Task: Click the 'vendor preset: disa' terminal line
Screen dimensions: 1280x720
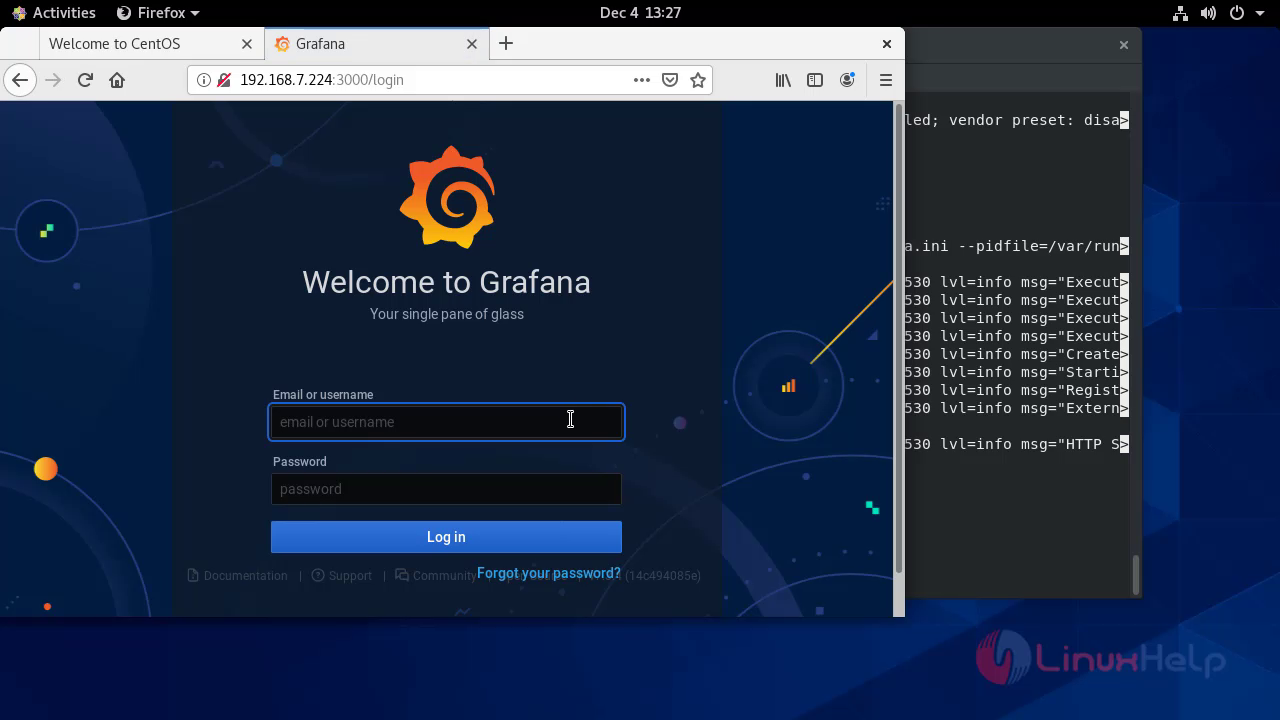Action: coord(1016,120)
